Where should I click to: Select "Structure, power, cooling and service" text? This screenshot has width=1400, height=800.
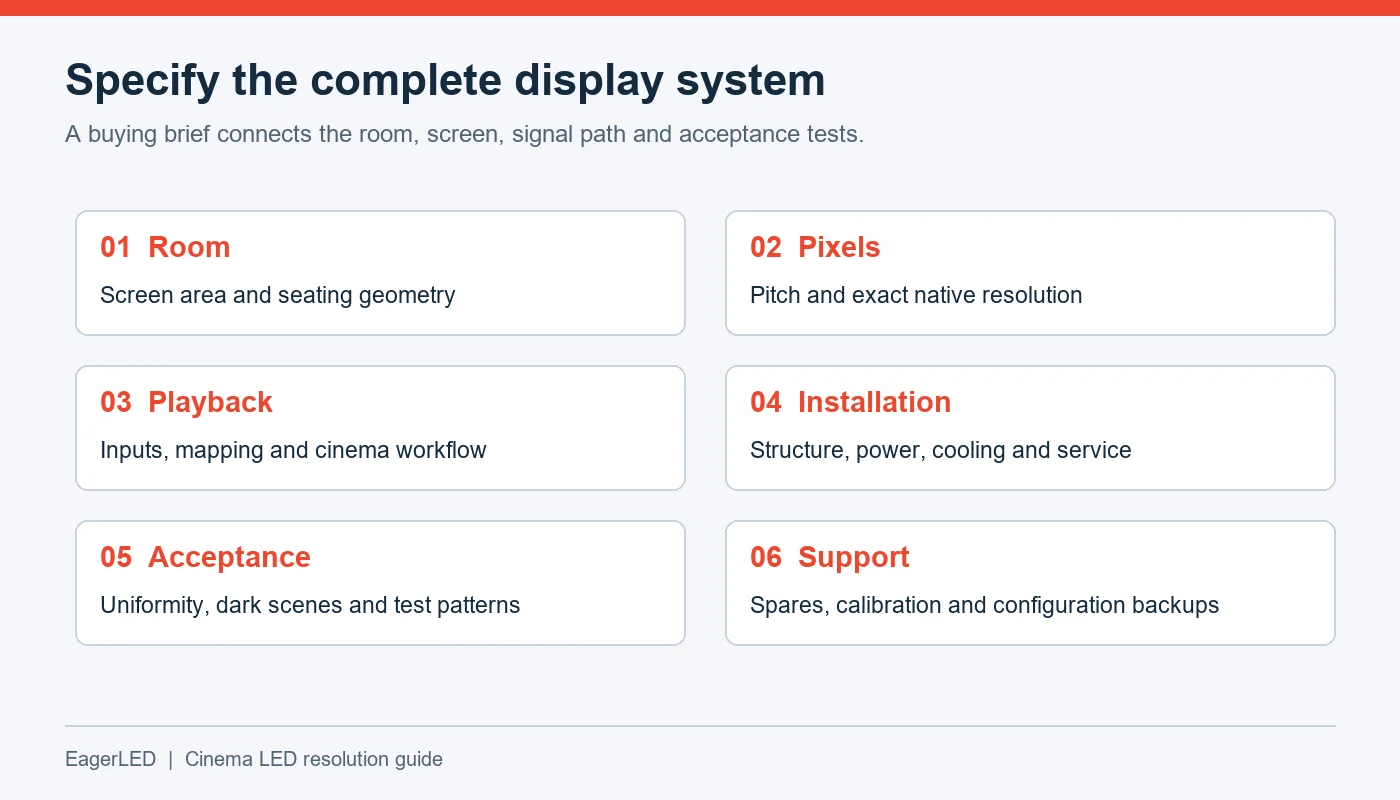coord(941,450)
